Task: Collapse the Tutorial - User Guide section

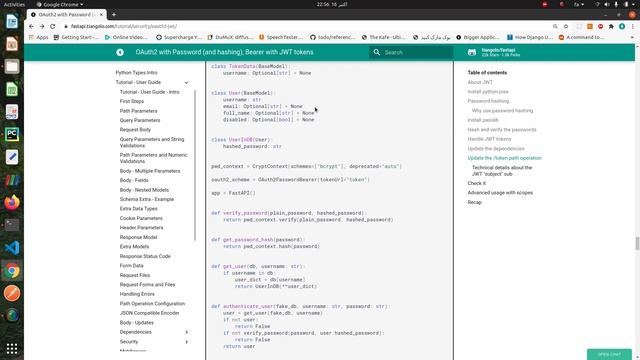Action: coord(187,82)
